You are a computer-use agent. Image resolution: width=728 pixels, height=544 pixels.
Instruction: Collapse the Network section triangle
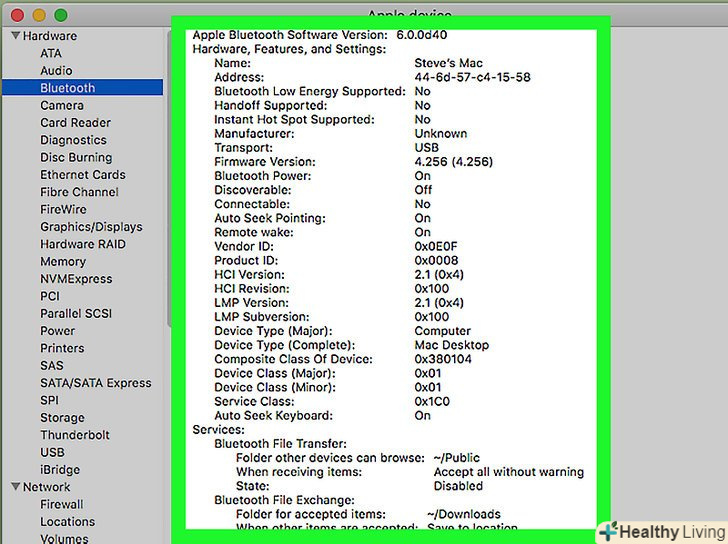pyautogui.click(x=16, y=486)
